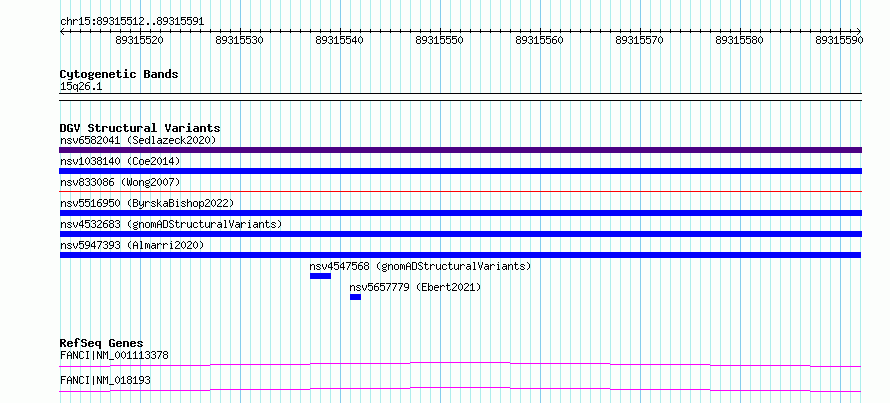Click the nsv4547568 (gnomADStructuralVariants) label
The height and width of the screenshot is (403, 890).
coord(420,266)
